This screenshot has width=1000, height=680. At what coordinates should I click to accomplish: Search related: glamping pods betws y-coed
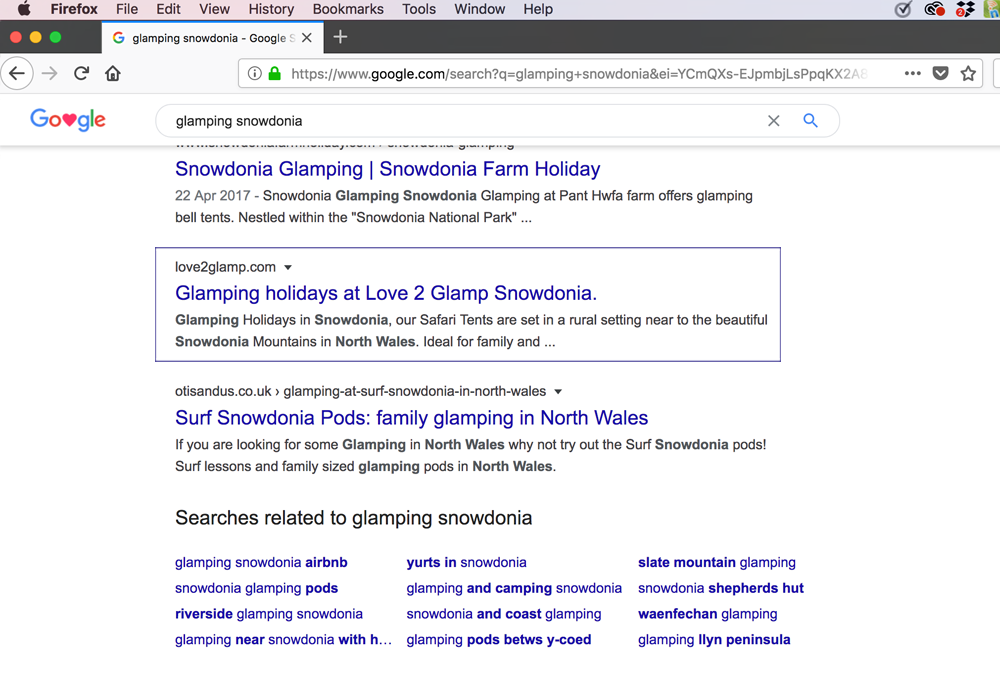point(499,639)
